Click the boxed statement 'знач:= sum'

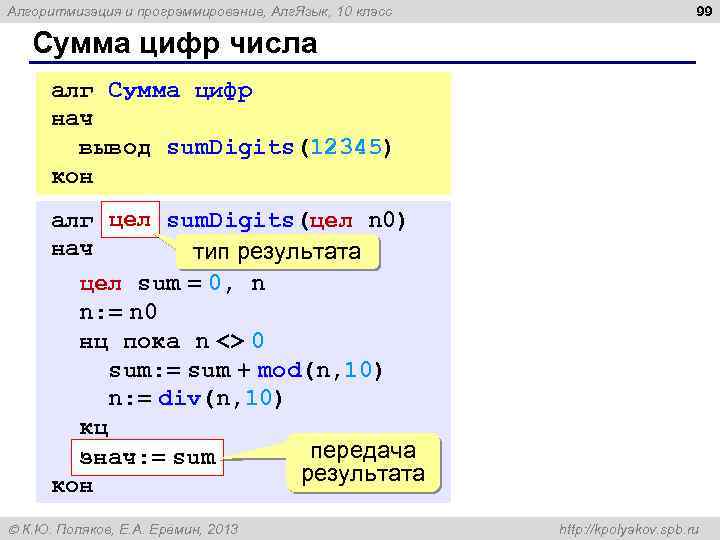click(147, 457)
